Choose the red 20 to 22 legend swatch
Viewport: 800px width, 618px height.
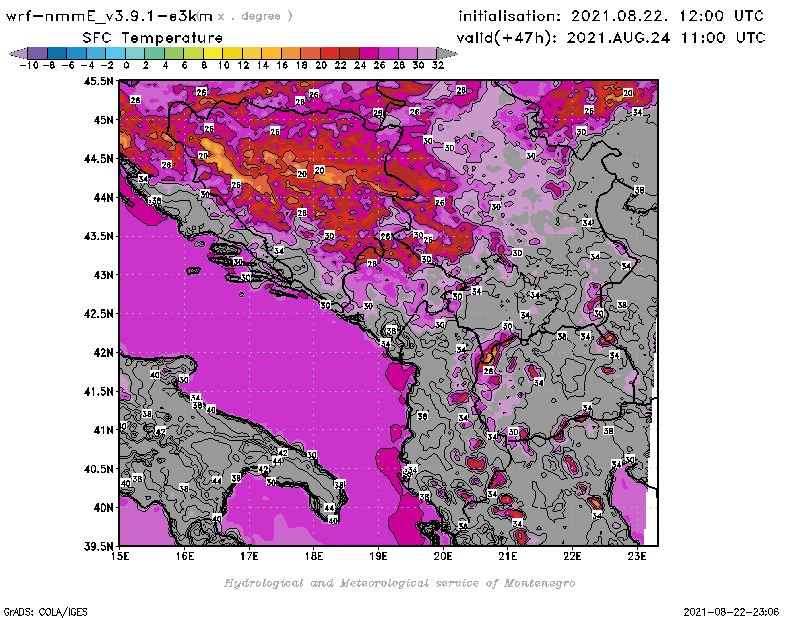click(330, 53)
